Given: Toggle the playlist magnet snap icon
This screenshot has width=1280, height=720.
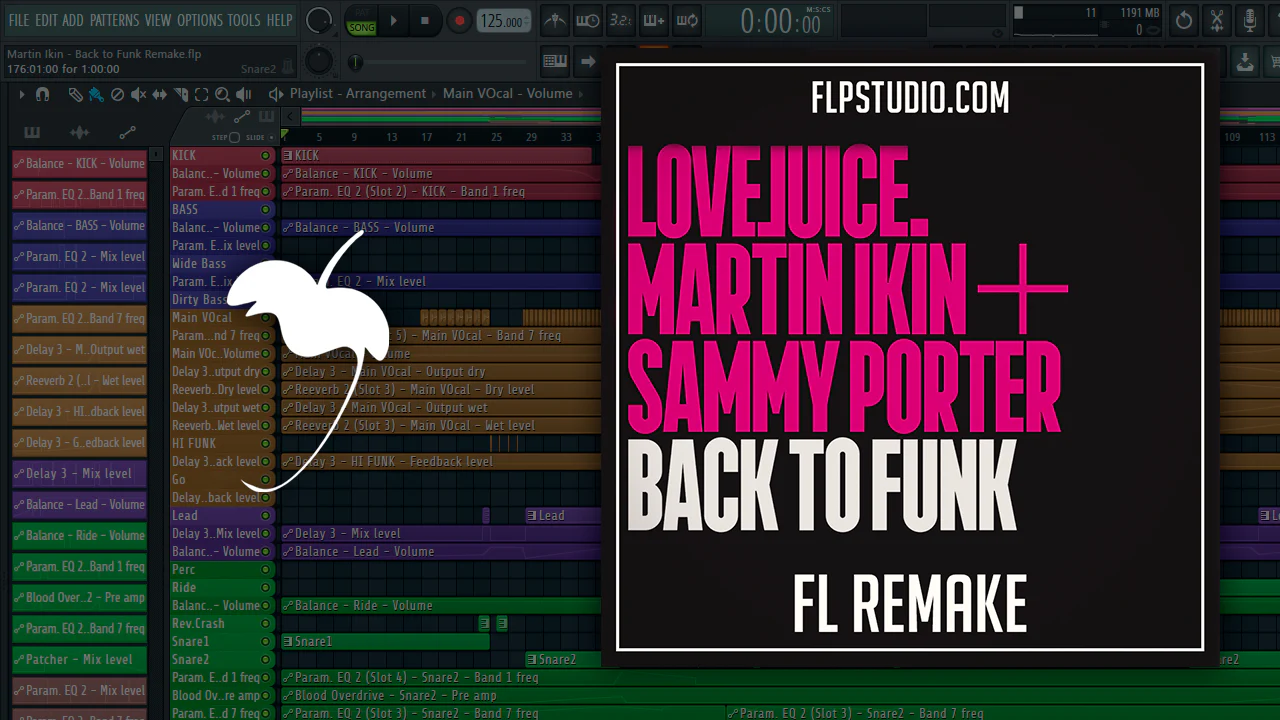Looking at the screenshot, I should (42, 94).
